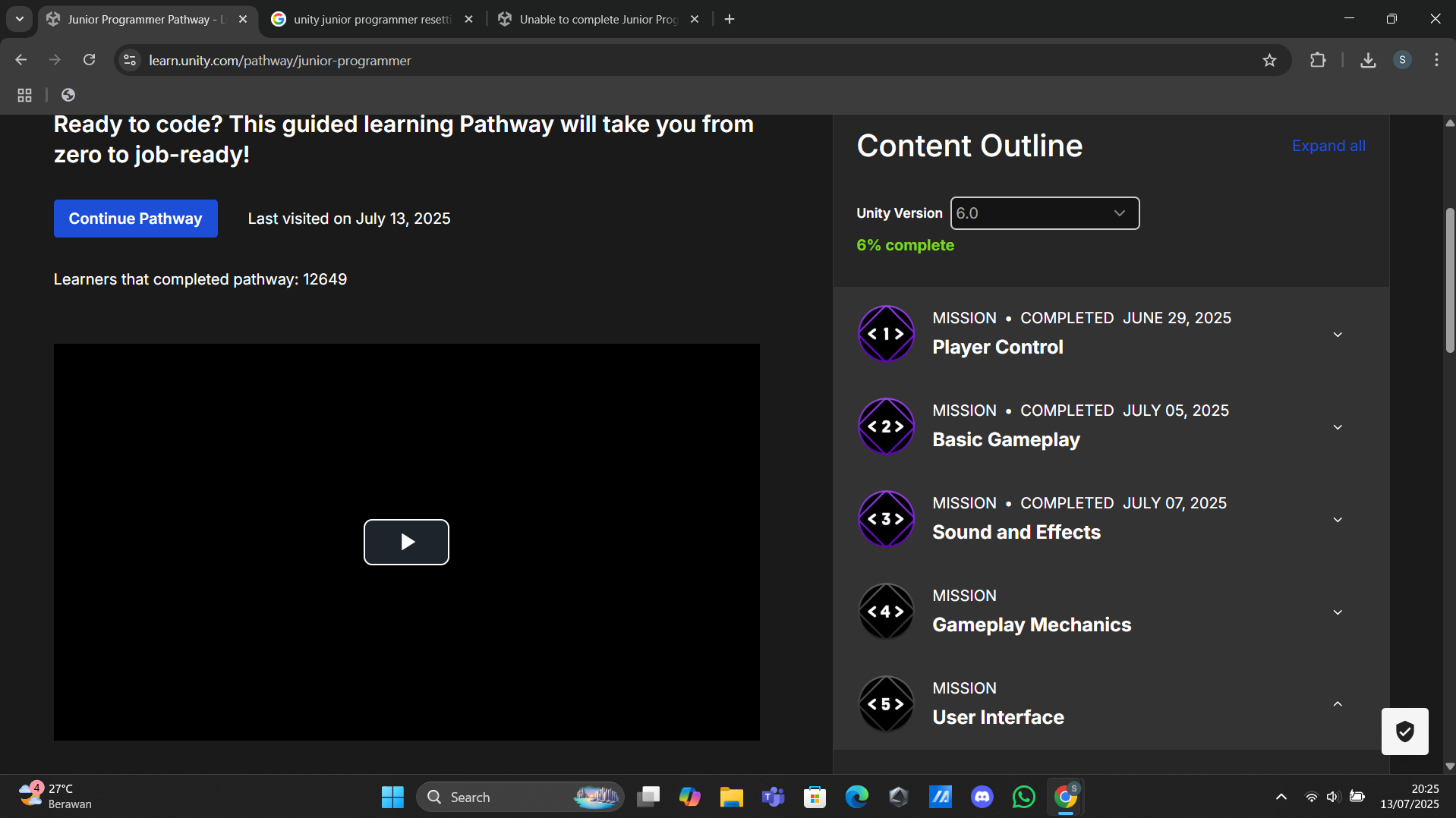This screenshot has width=1456, height=818.
Task: Expand the Gameplay Mechanics mission
Action: 1338,612
